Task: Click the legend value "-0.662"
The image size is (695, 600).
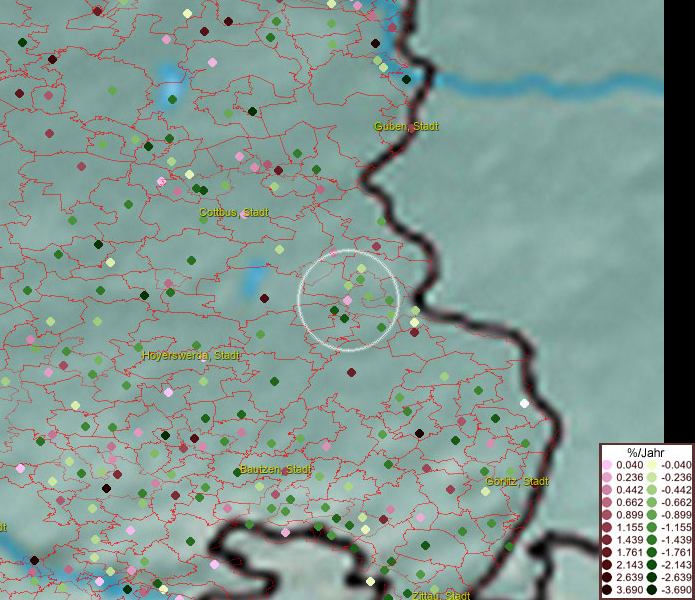Action: [676, 503]
